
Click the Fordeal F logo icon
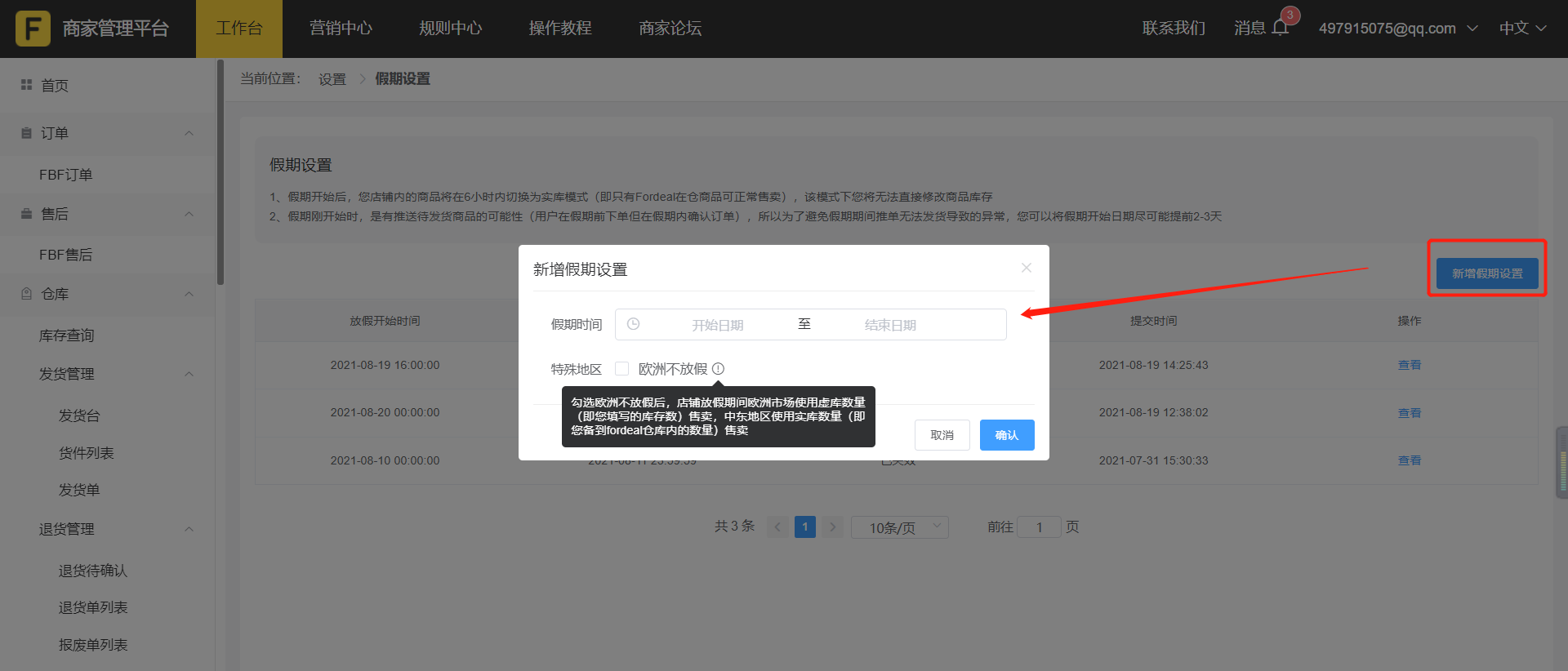point(33,29)
